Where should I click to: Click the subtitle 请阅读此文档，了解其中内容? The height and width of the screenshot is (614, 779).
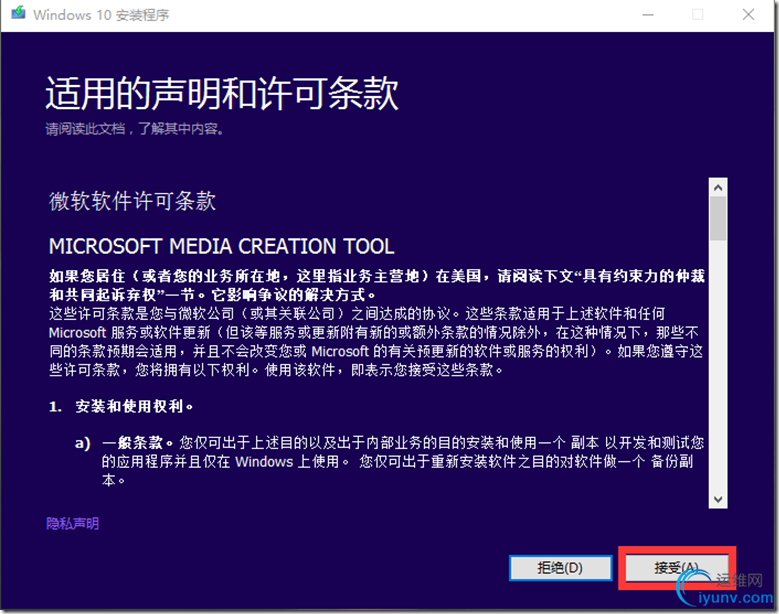[135, 129]
